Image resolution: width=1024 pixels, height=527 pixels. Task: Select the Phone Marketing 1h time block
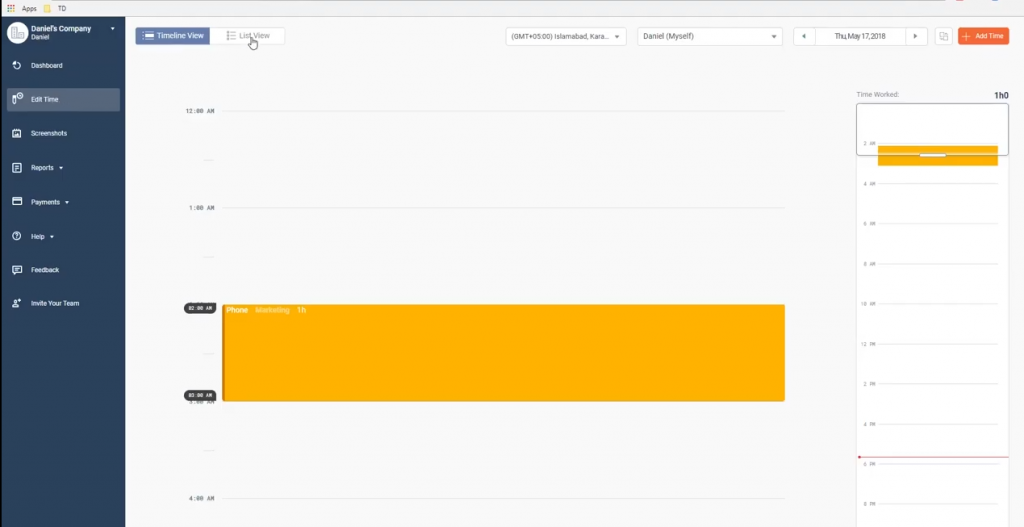point(503,353)
